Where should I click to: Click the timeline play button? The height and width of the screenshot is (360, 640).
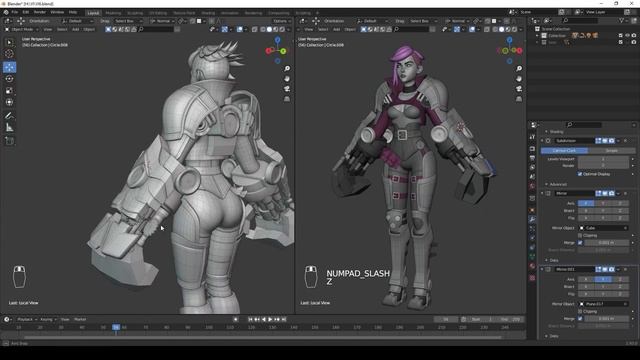[270, 320]
